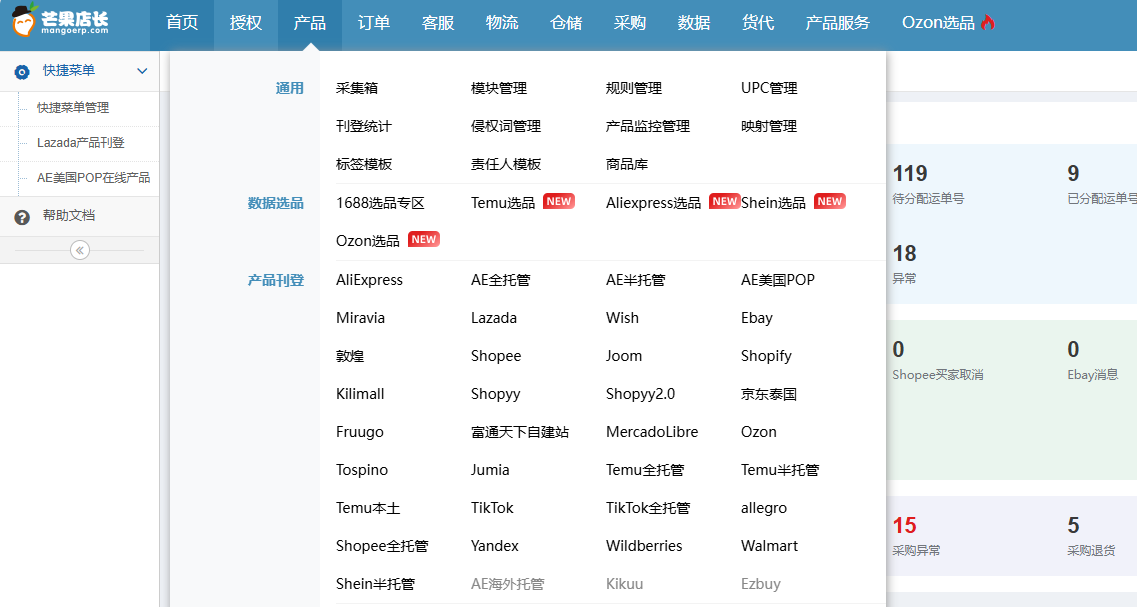This screenshot has height=607, width=1137.
Task: Click the quick menu gear icon
Action: (x=22, y=71)
